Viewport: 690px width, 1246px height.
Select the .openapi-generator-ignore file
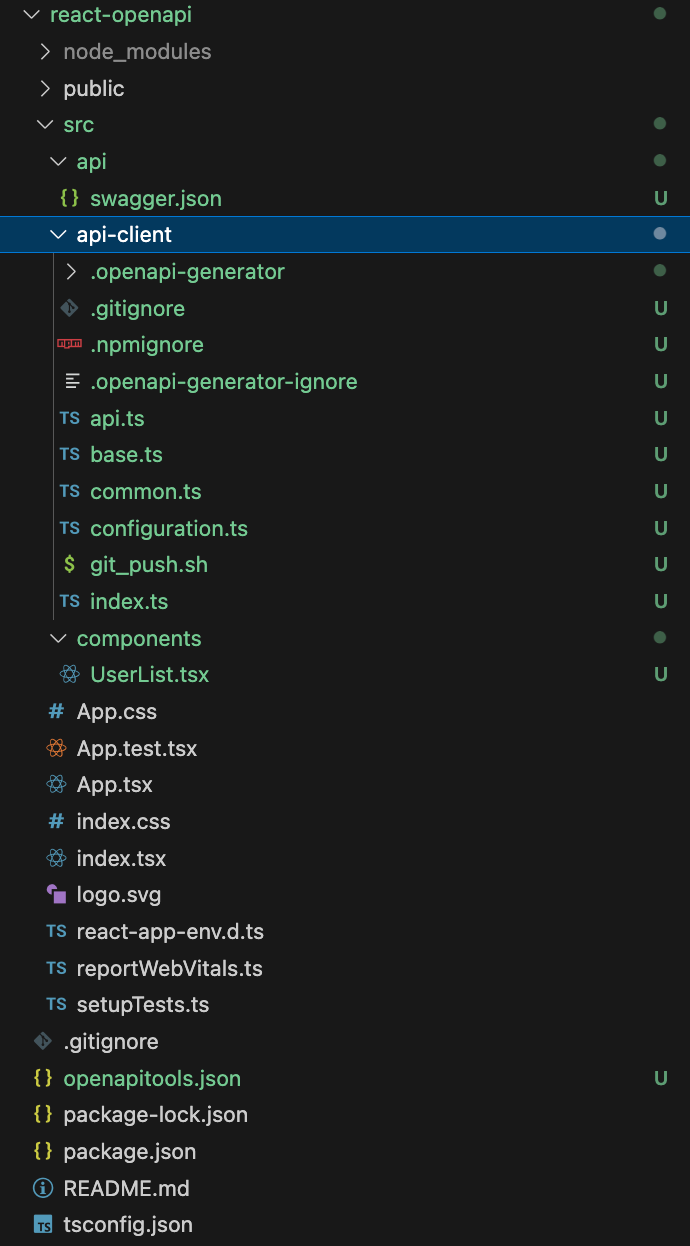224,381
